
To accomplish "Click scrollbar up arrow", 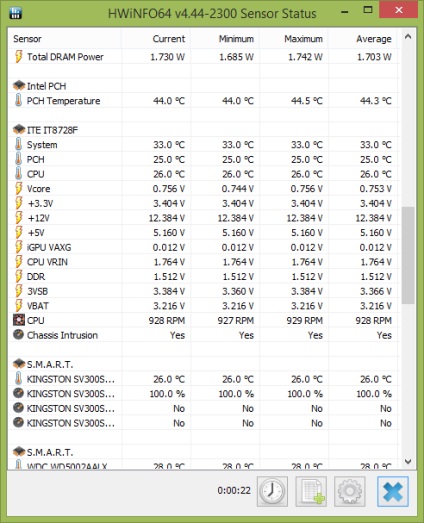I will pos(408,37).
